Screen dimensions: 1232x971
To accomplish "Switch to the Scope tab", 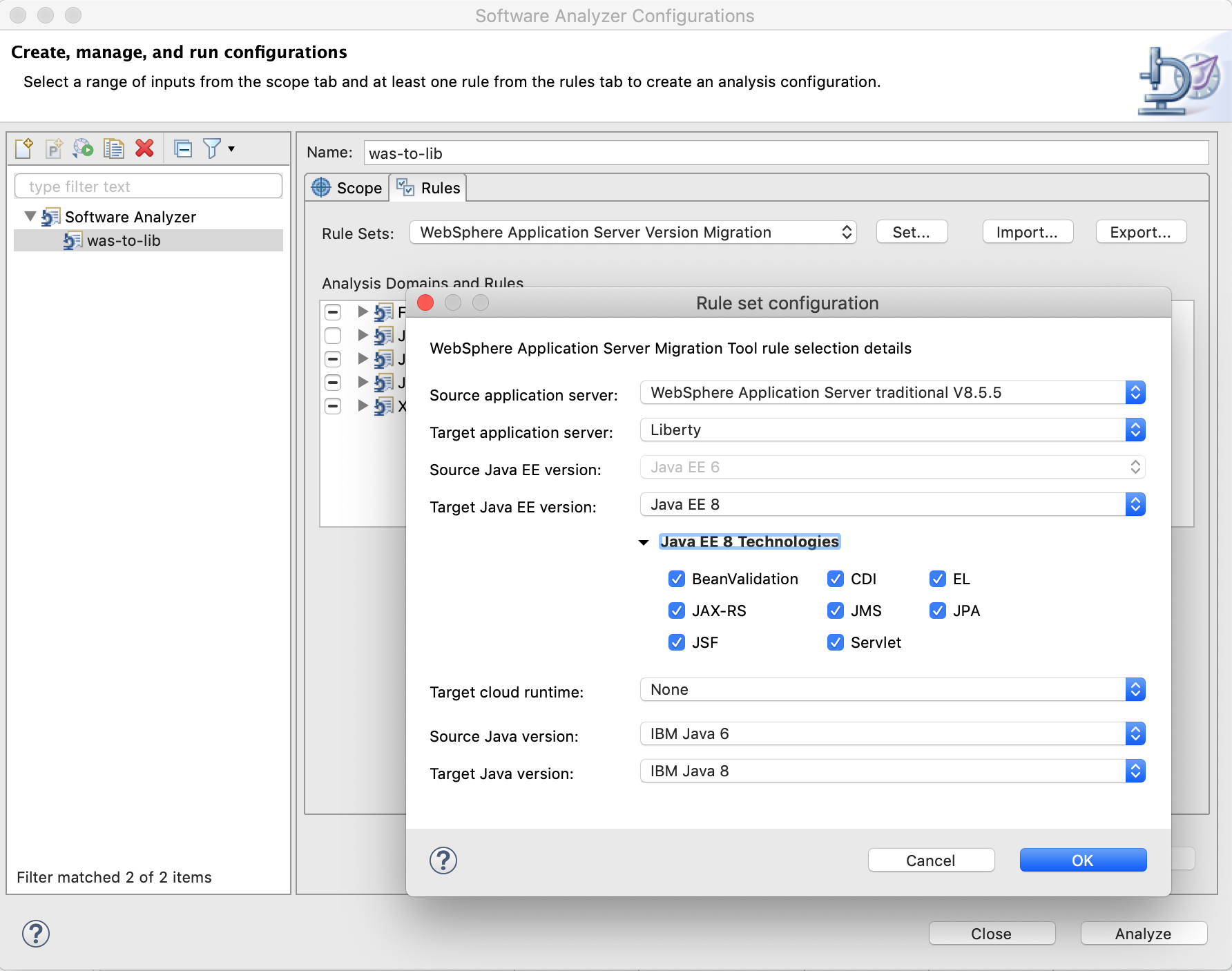I will click(347, 188).
